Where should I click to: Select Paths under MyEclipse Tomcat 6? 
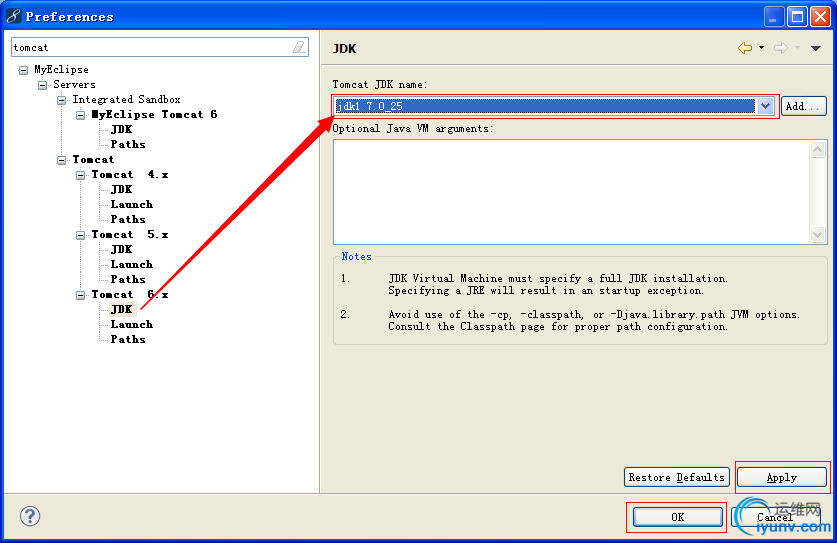click(x=128, y=144)
